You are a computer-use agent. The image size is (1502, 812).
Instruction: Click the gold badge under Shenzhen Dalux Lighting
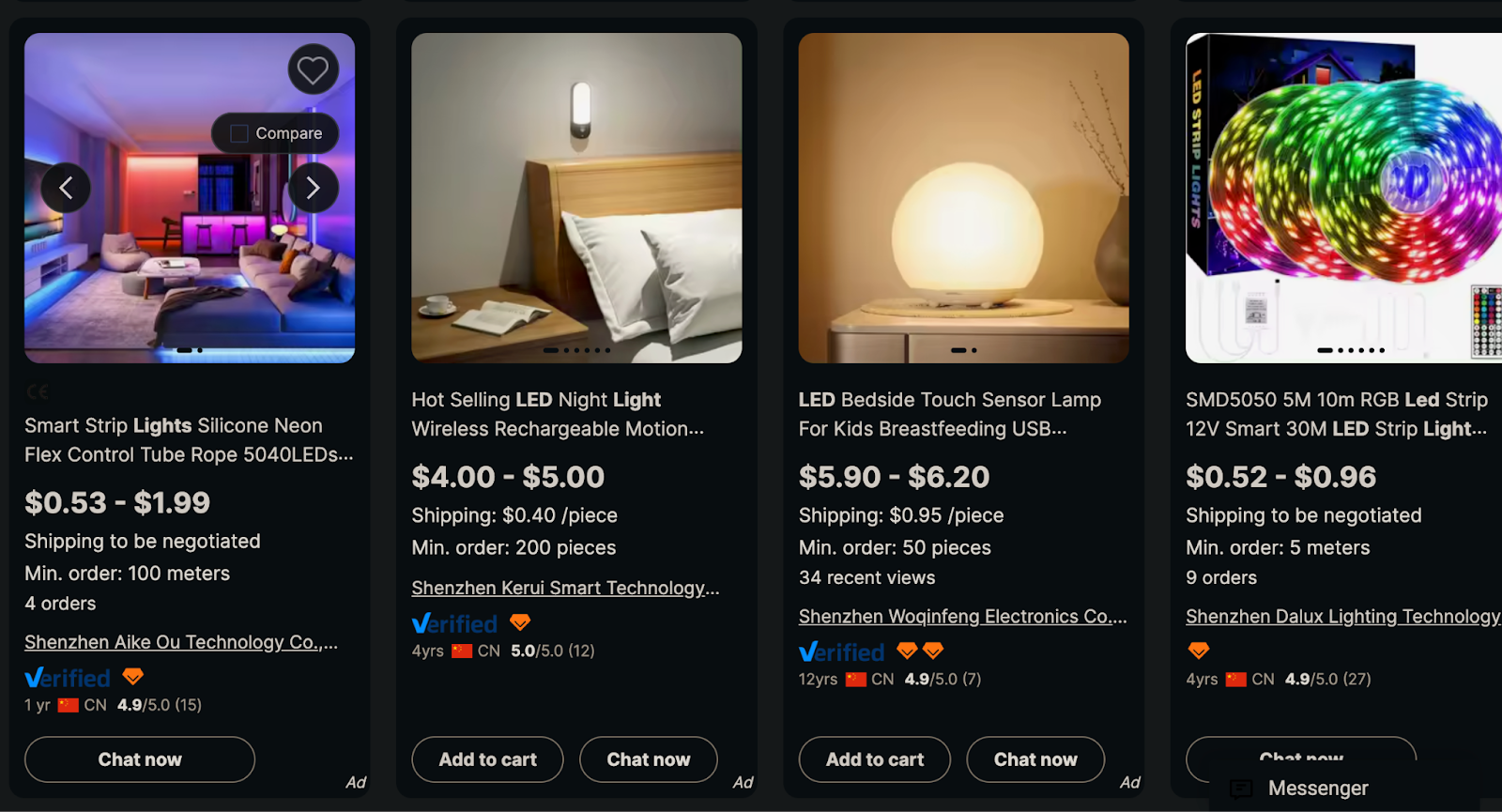click(x=1198, y=650)
